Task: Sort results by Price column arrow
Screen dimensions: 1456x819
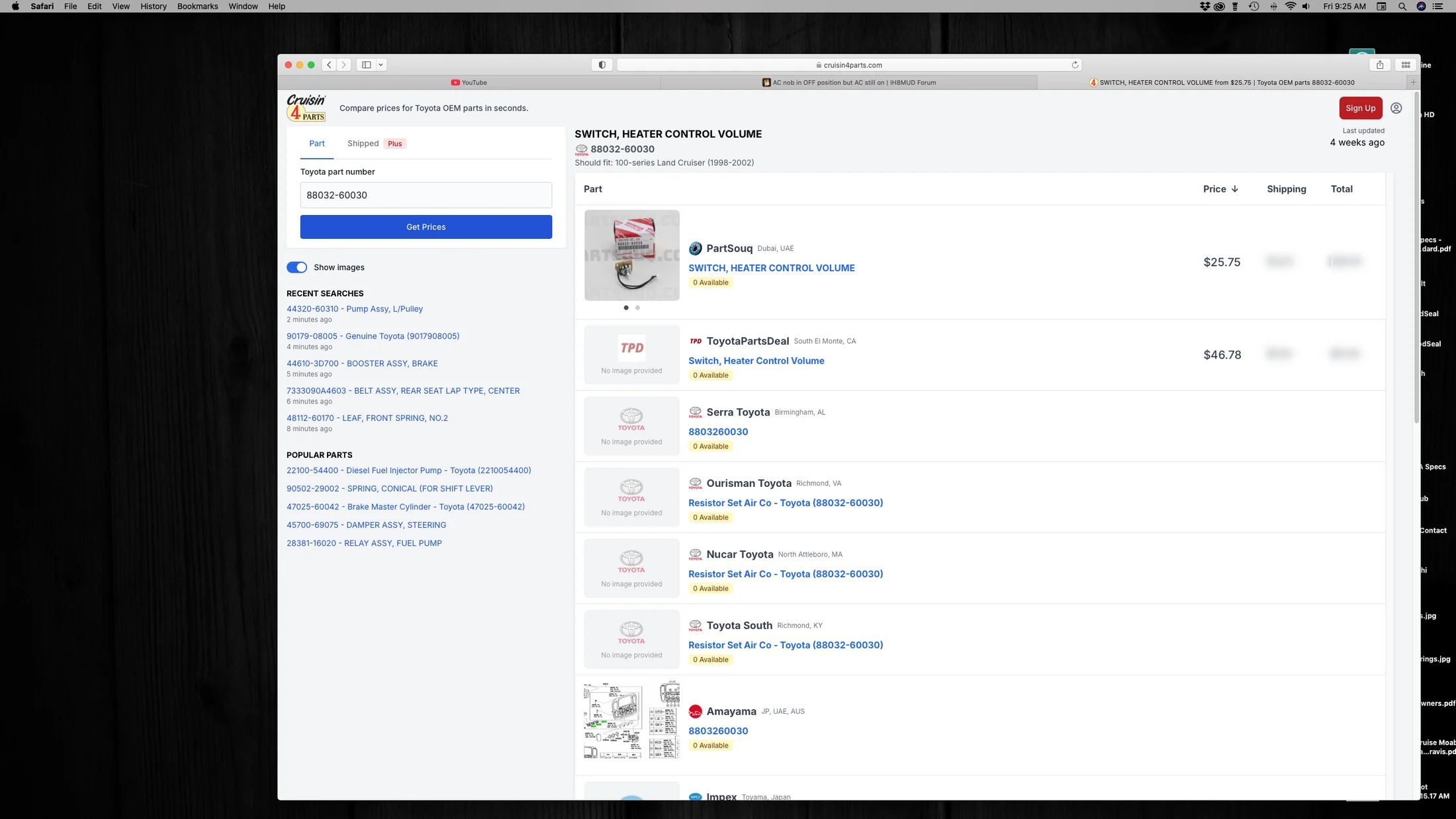Action: pos(1235,189)
